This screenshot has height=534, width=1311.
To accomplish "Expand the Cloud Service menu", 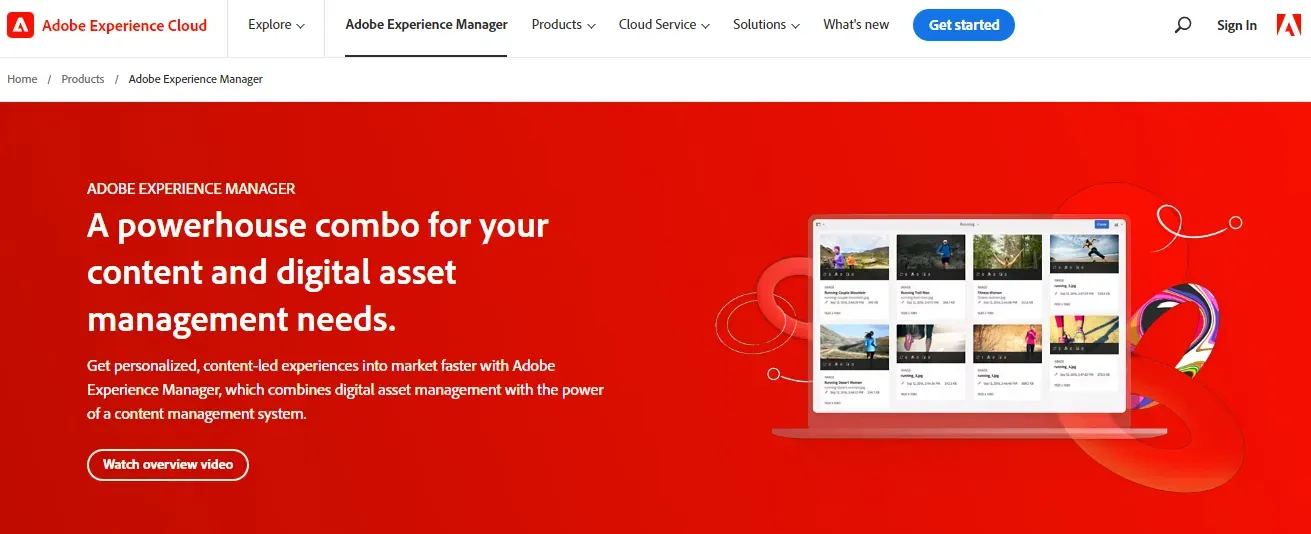I will pos(664,25).
